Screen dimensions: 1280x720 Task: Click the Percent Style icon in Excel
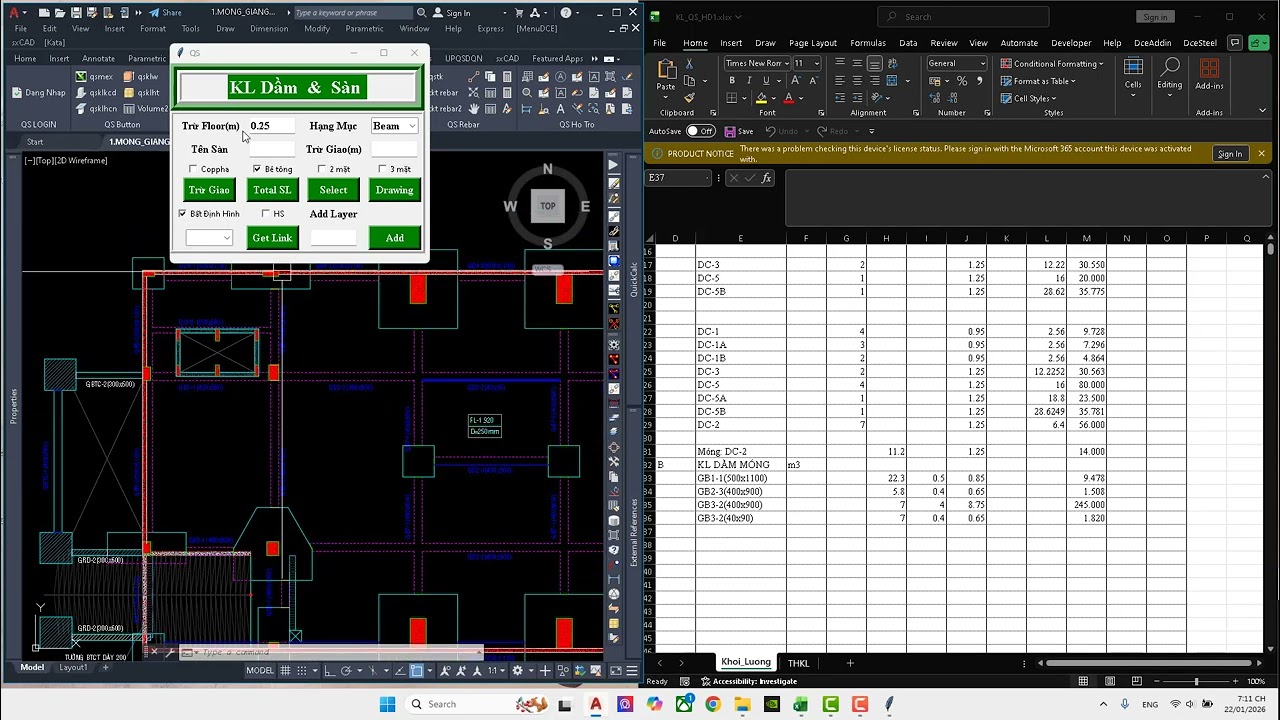961,81
